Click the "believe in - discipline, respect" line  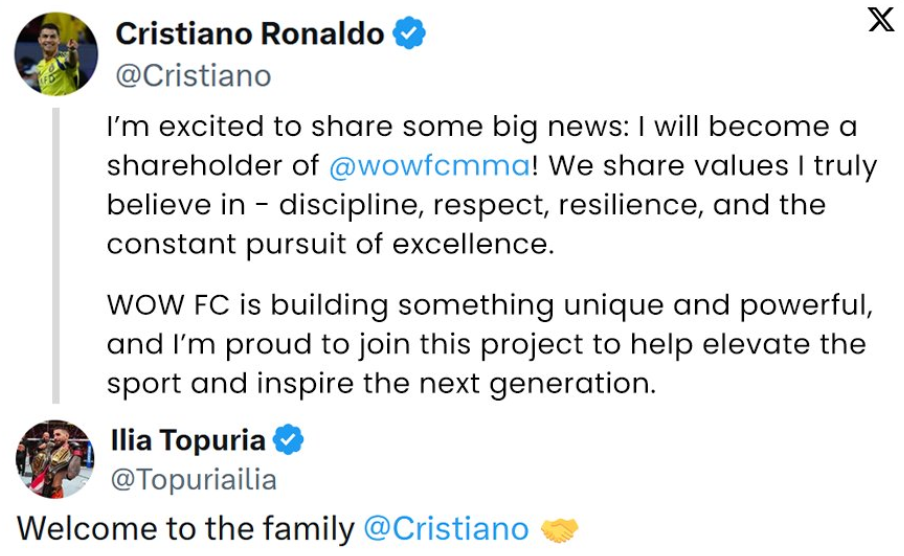tap(466, 205)
